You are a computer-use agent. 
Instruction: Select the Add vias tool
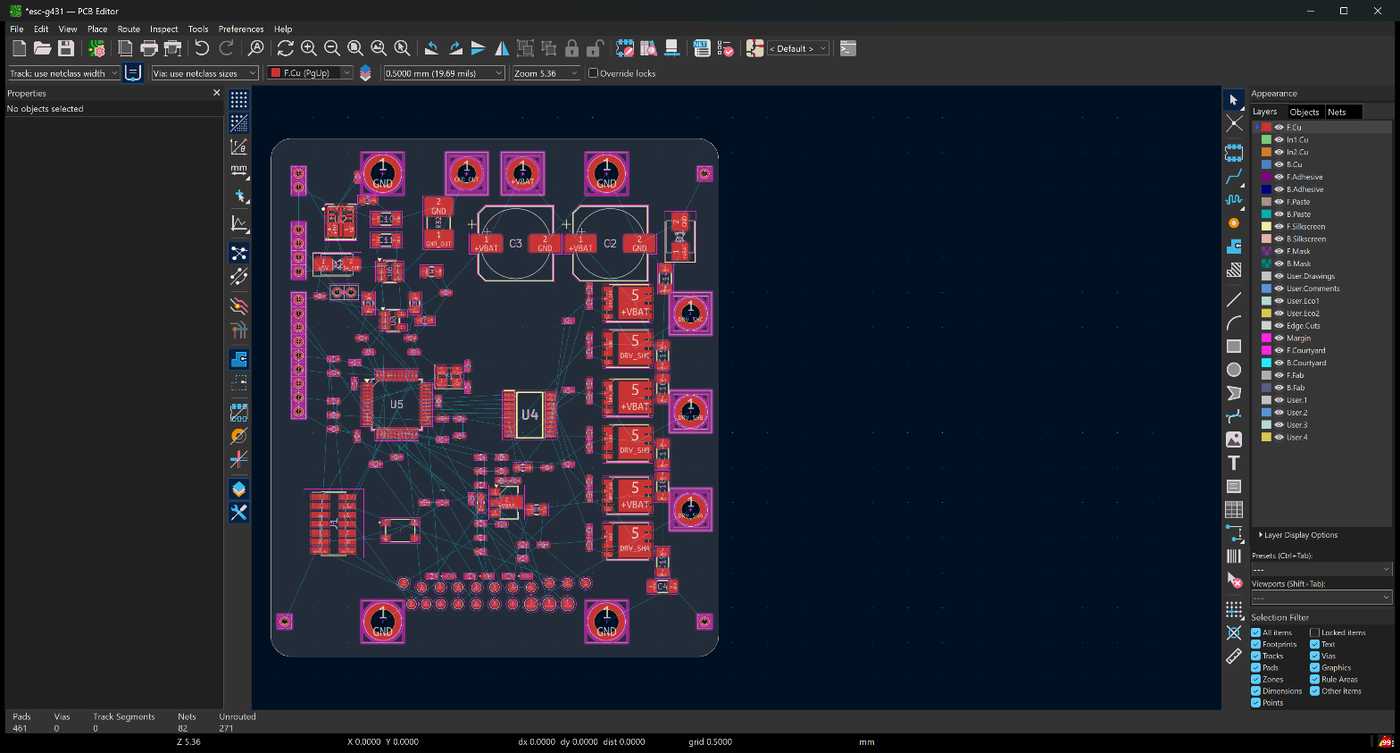click(x=1234, y=223)
